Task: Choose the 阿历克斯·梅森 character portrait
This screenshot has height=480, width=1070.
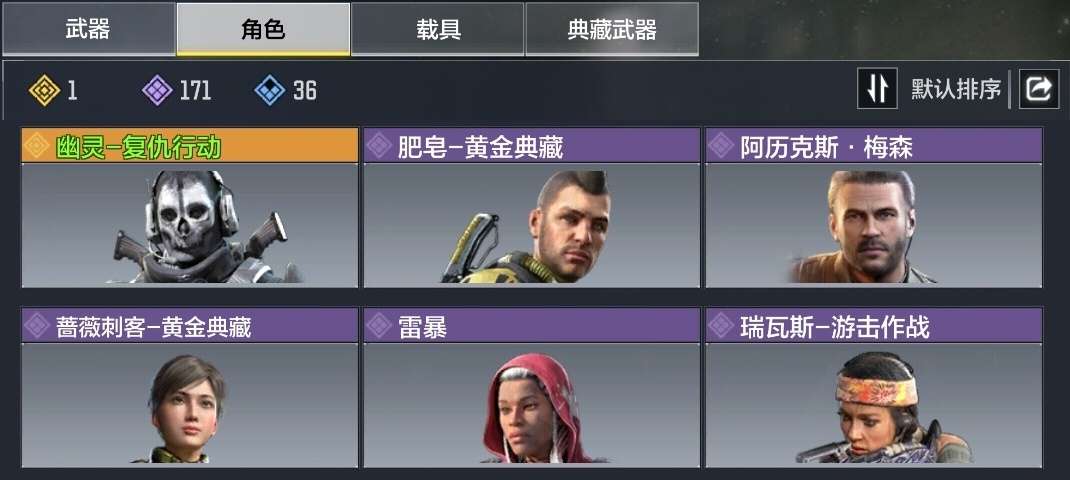Action: 874,225
